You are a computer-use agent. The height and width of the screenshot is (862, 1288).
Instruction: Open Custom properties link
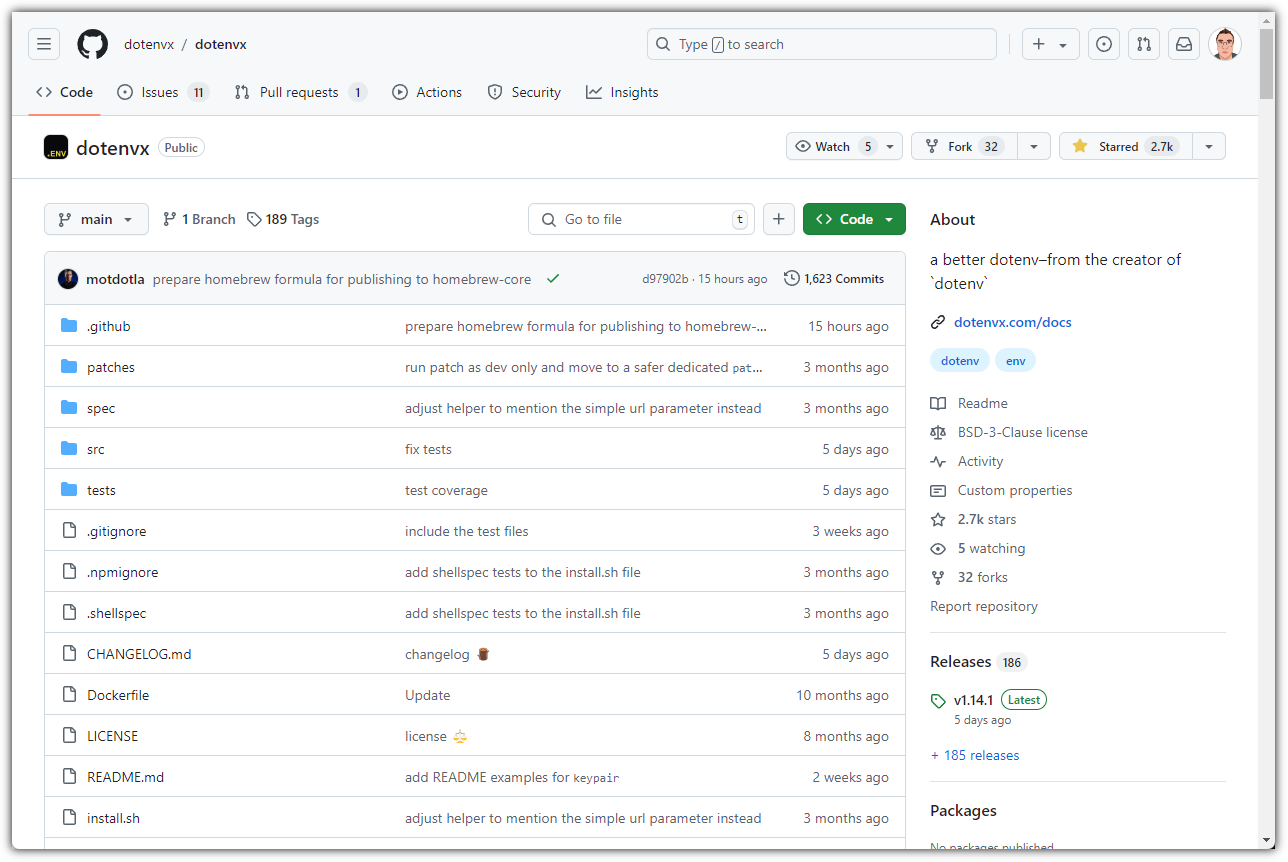click(x=1015, y=490)
